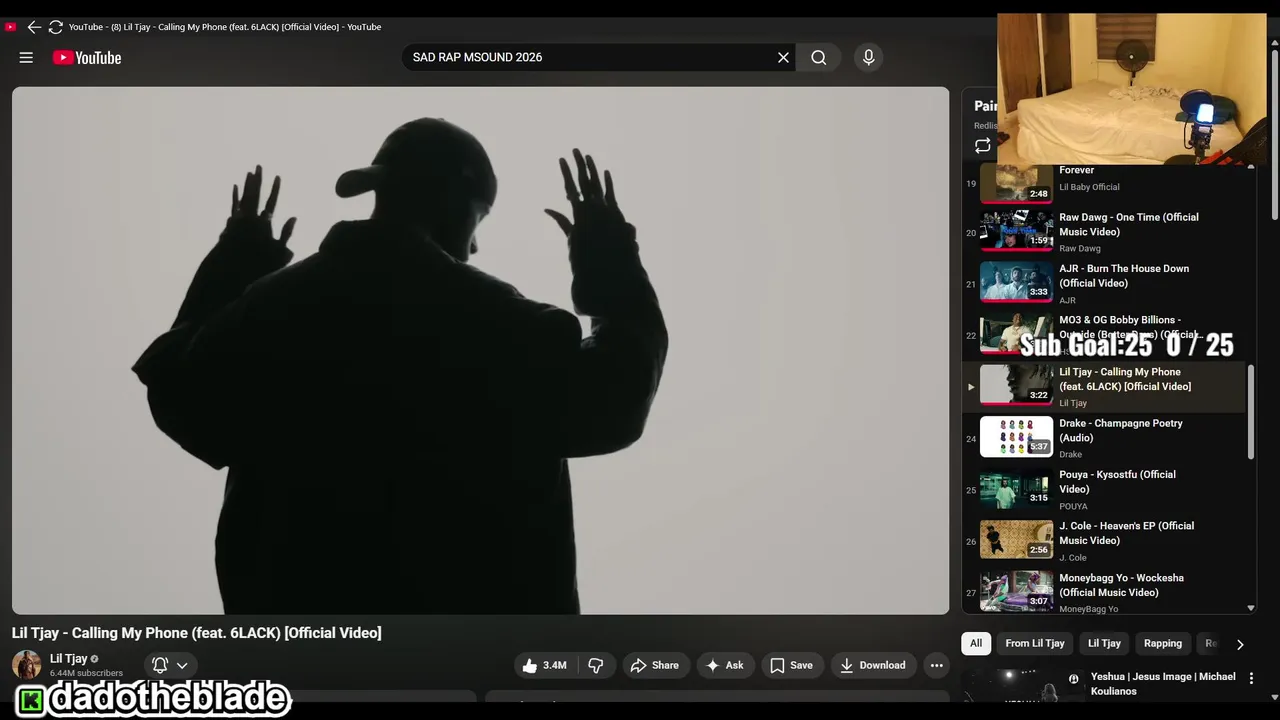Play J. Cole Heaven's EP thumbnail
Screen dimensions: 1280x720
pos(1016,539)
